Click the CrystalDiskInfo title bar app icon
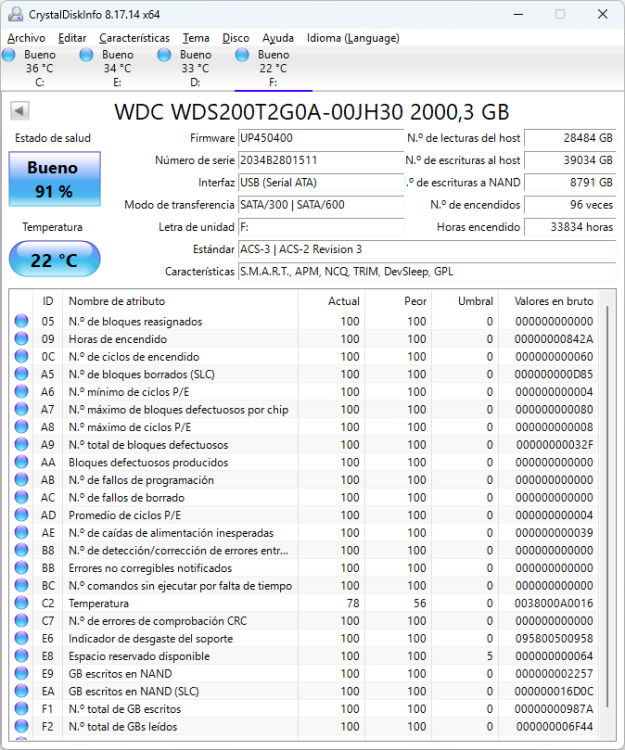Viewport: 625px width, 750px height. (x=15, y=14)
